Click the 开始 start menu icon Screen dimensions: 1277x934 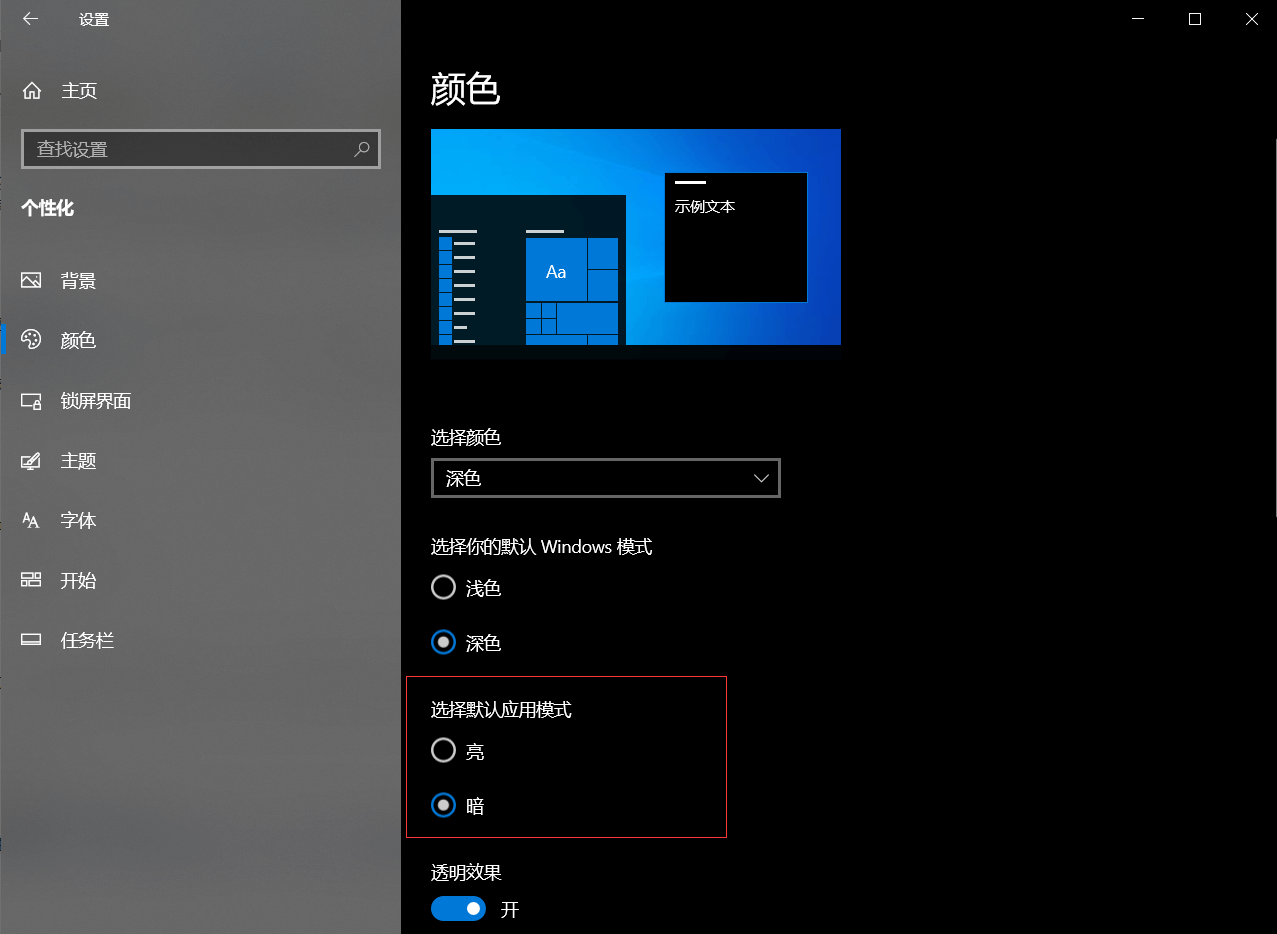coord(31,581)
